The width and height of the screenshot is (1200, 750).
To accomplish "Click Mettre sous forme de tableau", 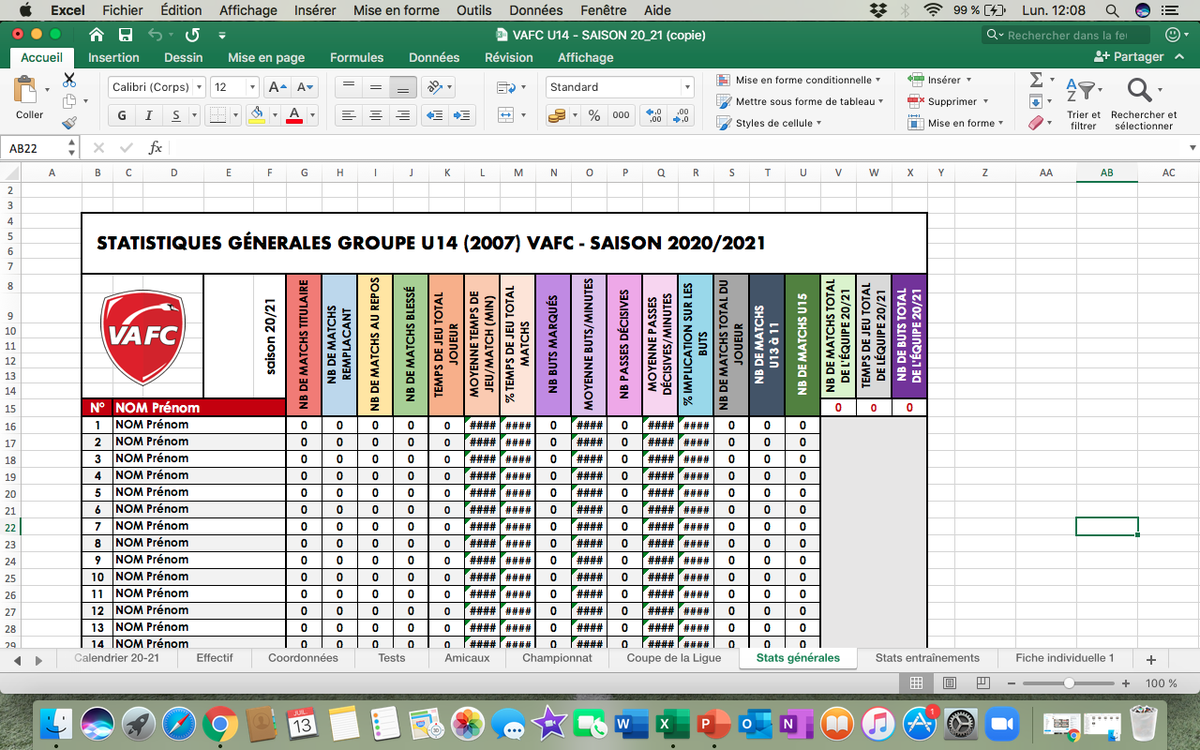I will pos(798,101).
